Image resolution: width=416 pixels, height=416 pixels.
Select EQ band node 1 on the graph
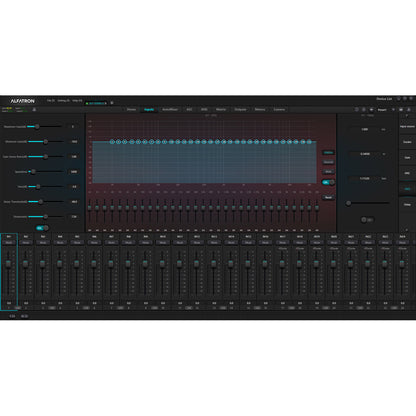(112, 142)
